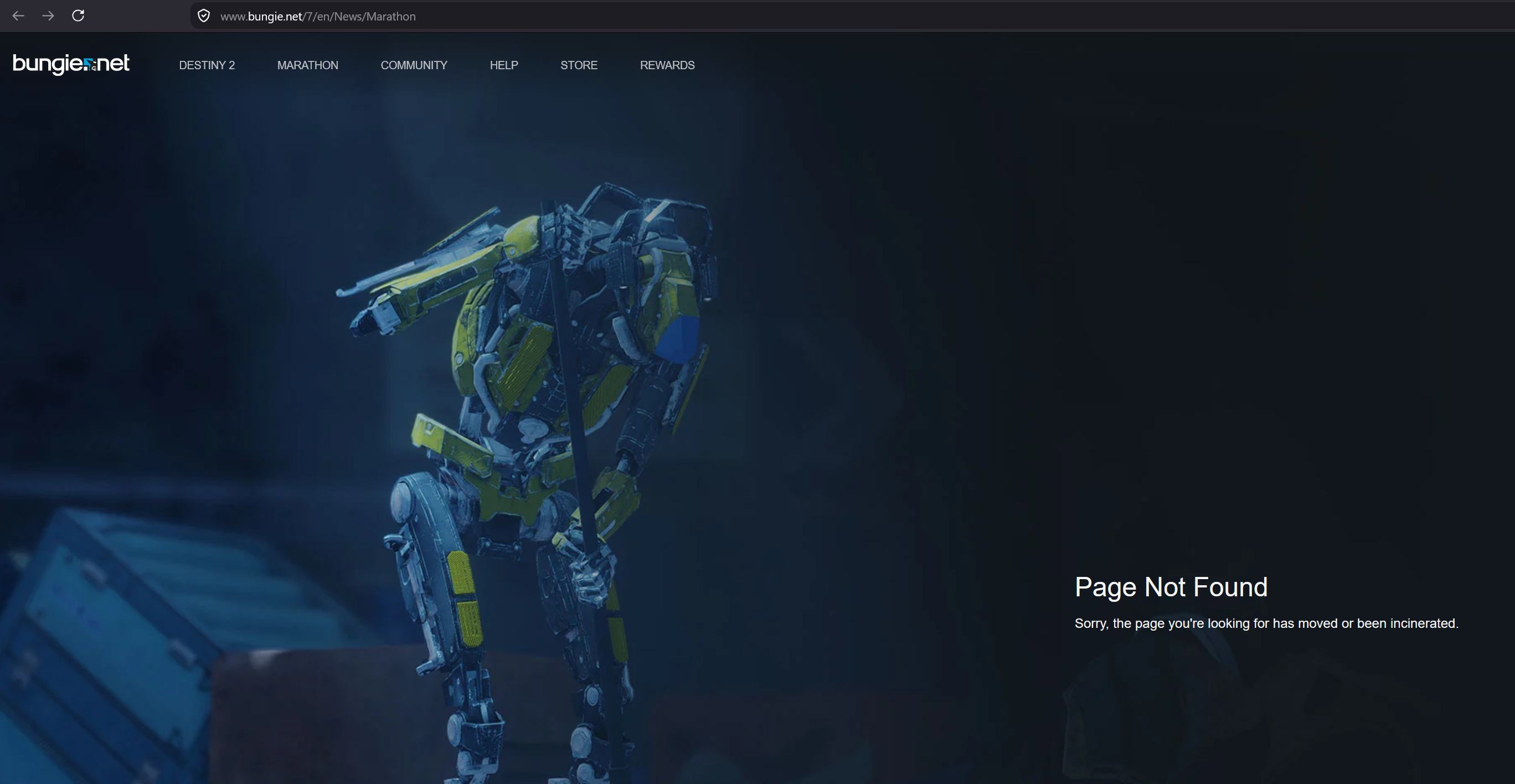Reload the current page

click(78, 16)
